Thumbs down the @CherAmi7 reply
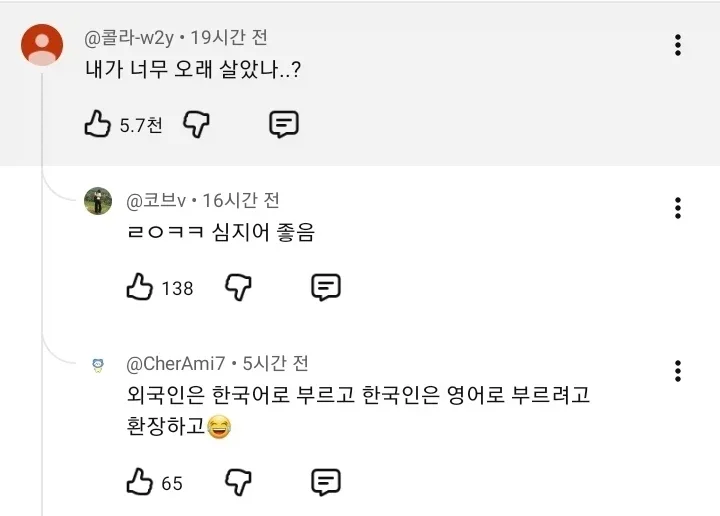The image size is (720, 516). coord(238,482)
